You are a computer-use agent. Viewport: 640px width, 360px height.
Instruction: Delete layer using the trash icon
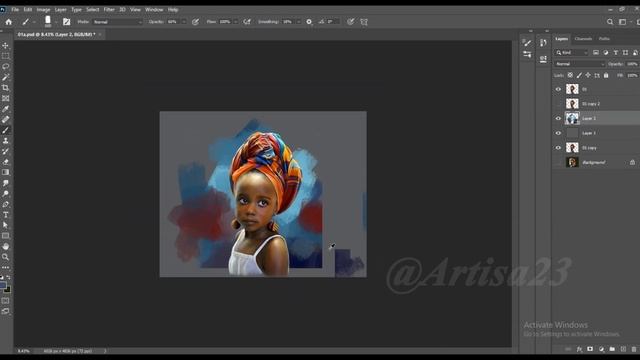pyautogui.click(x=634, y=349)
